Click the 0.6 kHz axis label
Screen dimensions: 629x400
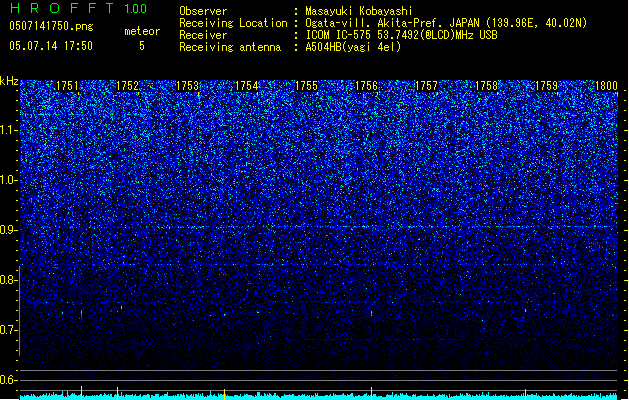[8, 380]
